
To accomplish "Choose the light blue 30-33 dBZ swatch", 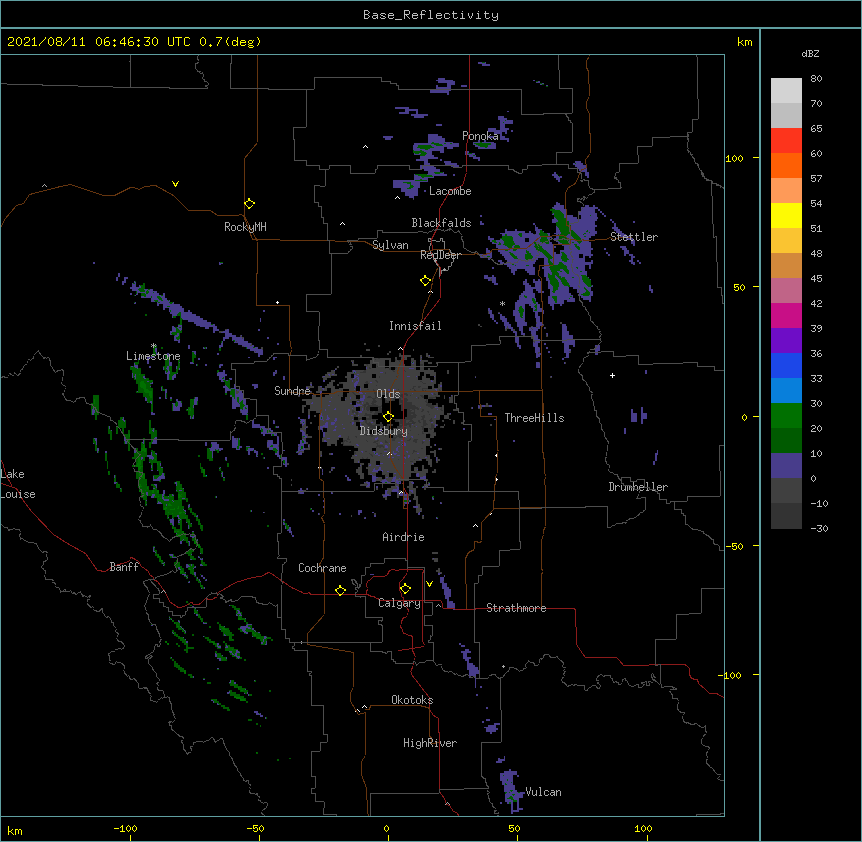I will pos(786,391).
